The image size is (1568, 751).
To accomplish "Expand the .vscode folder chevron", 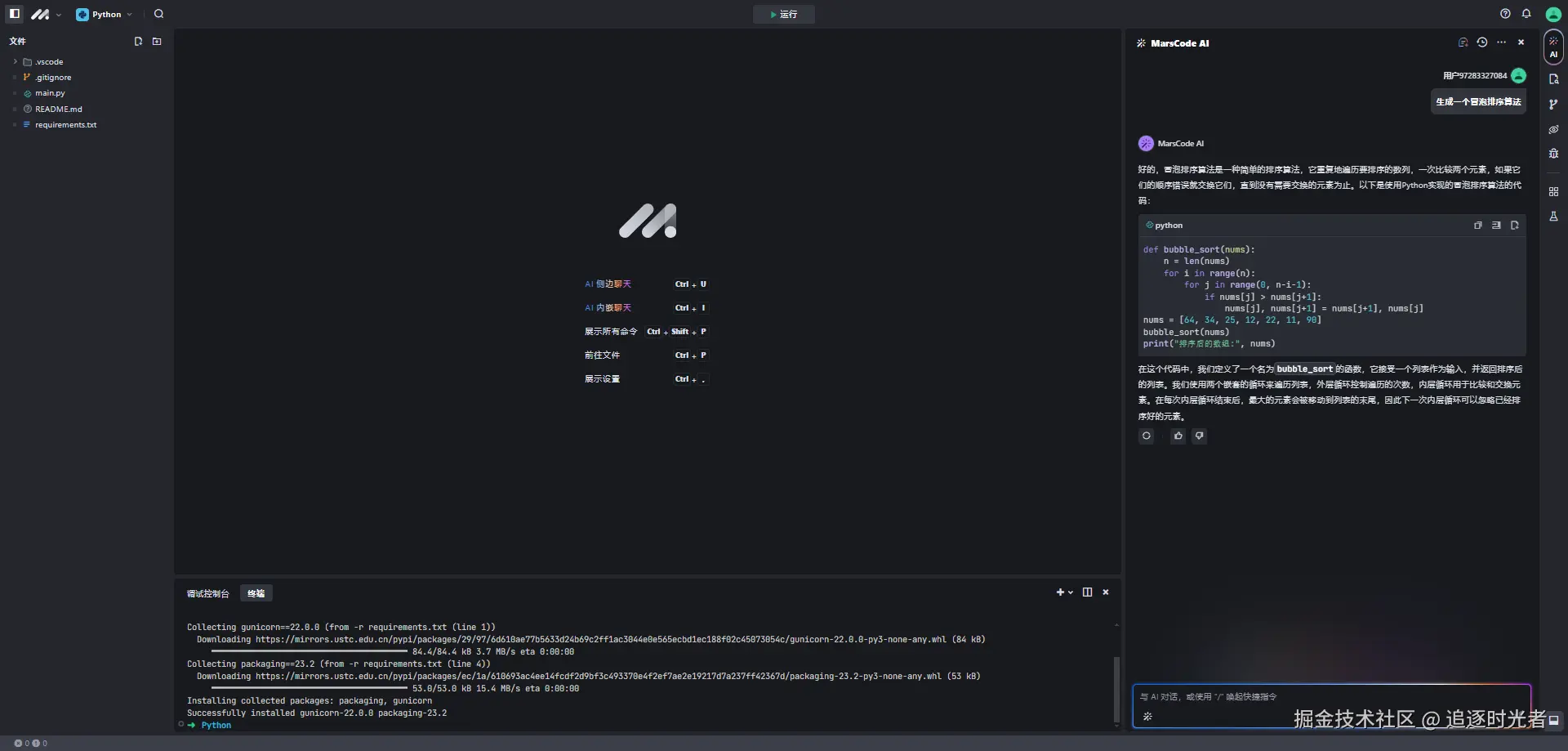I will [x=15, y=61].
